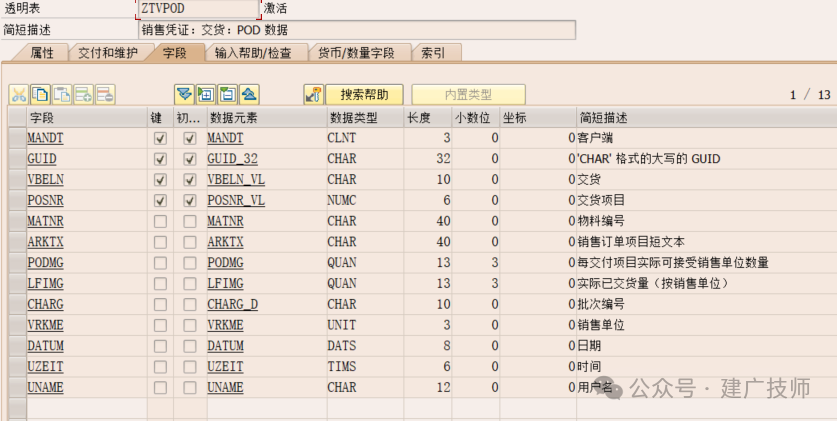Open data element CHARG_D link
Image resolution: width=837 pixels, height=421 pixels.
232,305
